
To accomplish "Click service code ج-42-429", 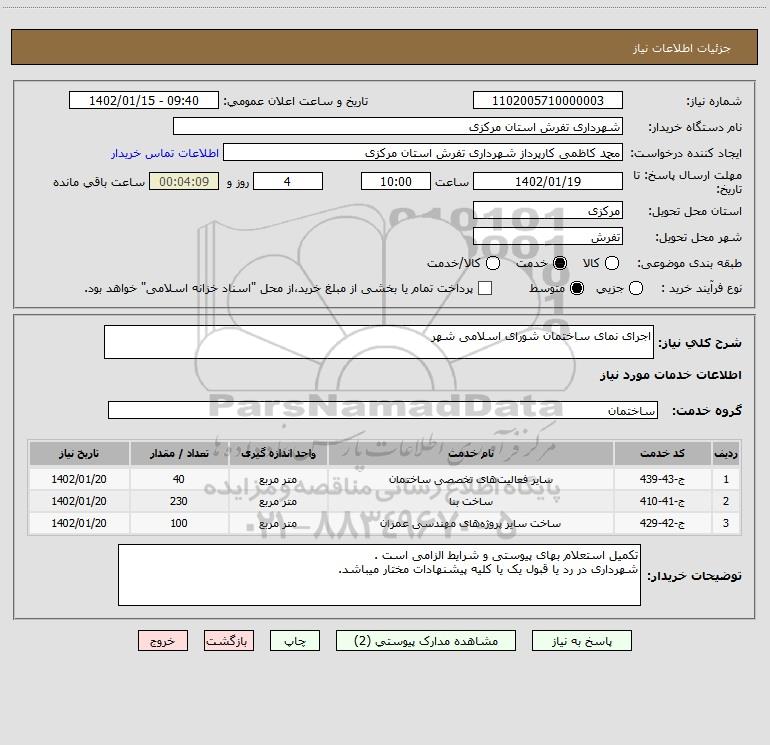I will click(662, 524).
